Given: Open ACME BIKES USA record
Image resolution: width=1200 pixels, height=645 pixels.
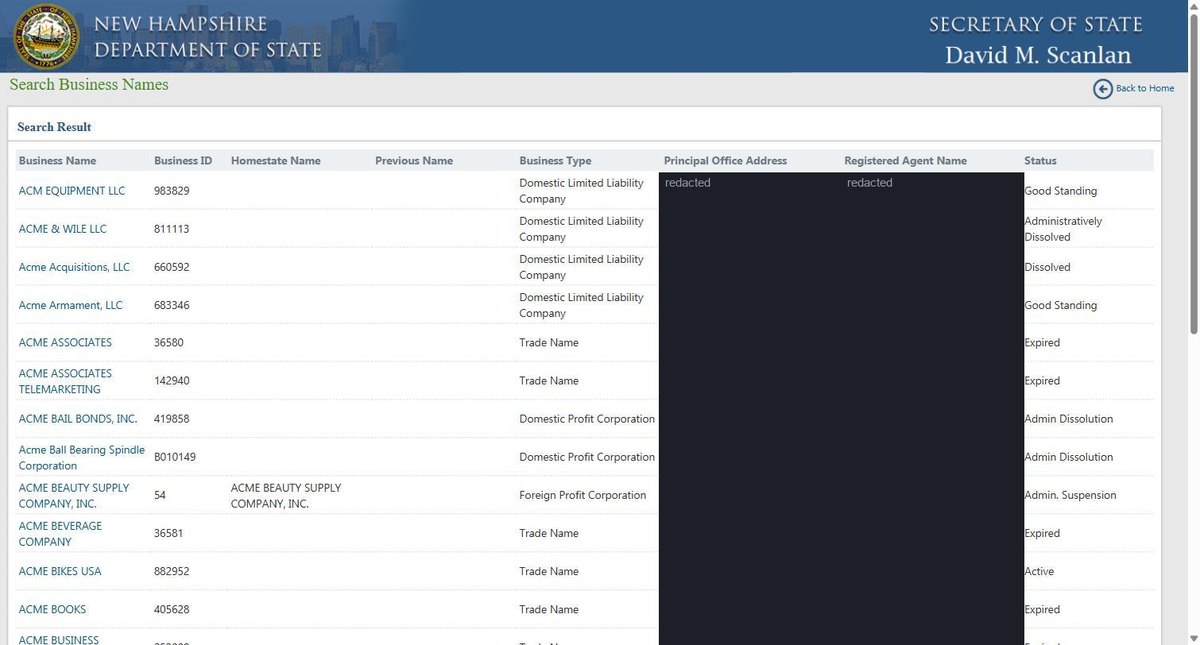Looking at the screenshot, I should 60,572.
